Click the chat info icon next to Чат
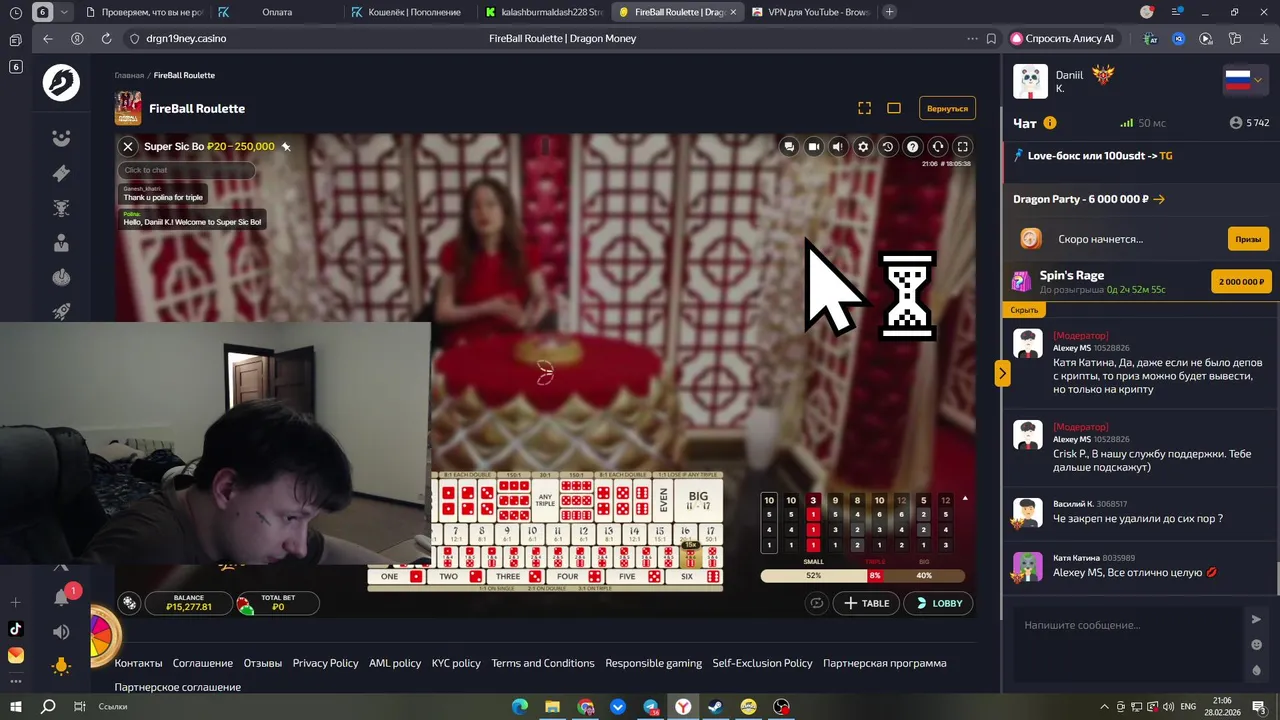Screen dimensions: 1280x720 [x=1050, y=123]
